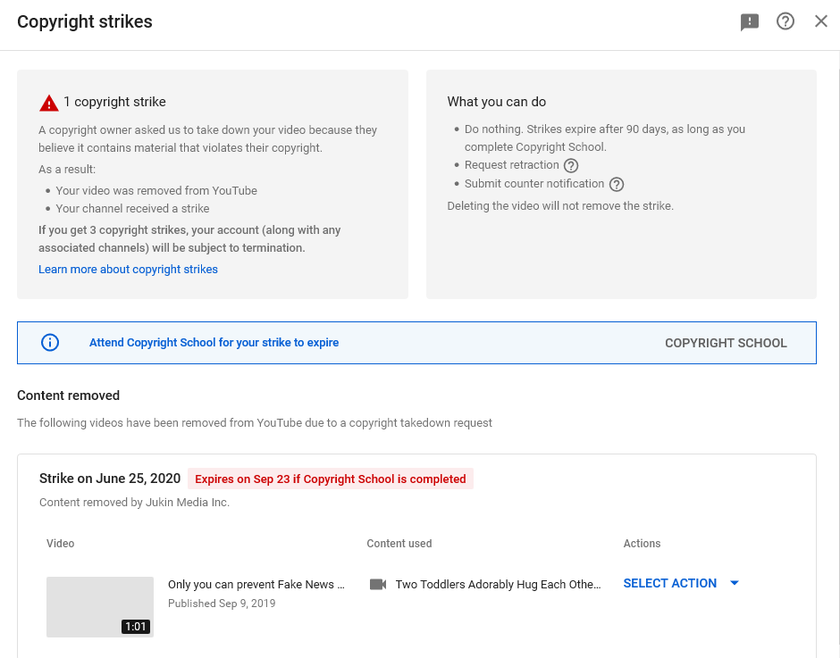Click the What you can do heading
Viewport: 840px width, 658px height.
pos(497,102)
